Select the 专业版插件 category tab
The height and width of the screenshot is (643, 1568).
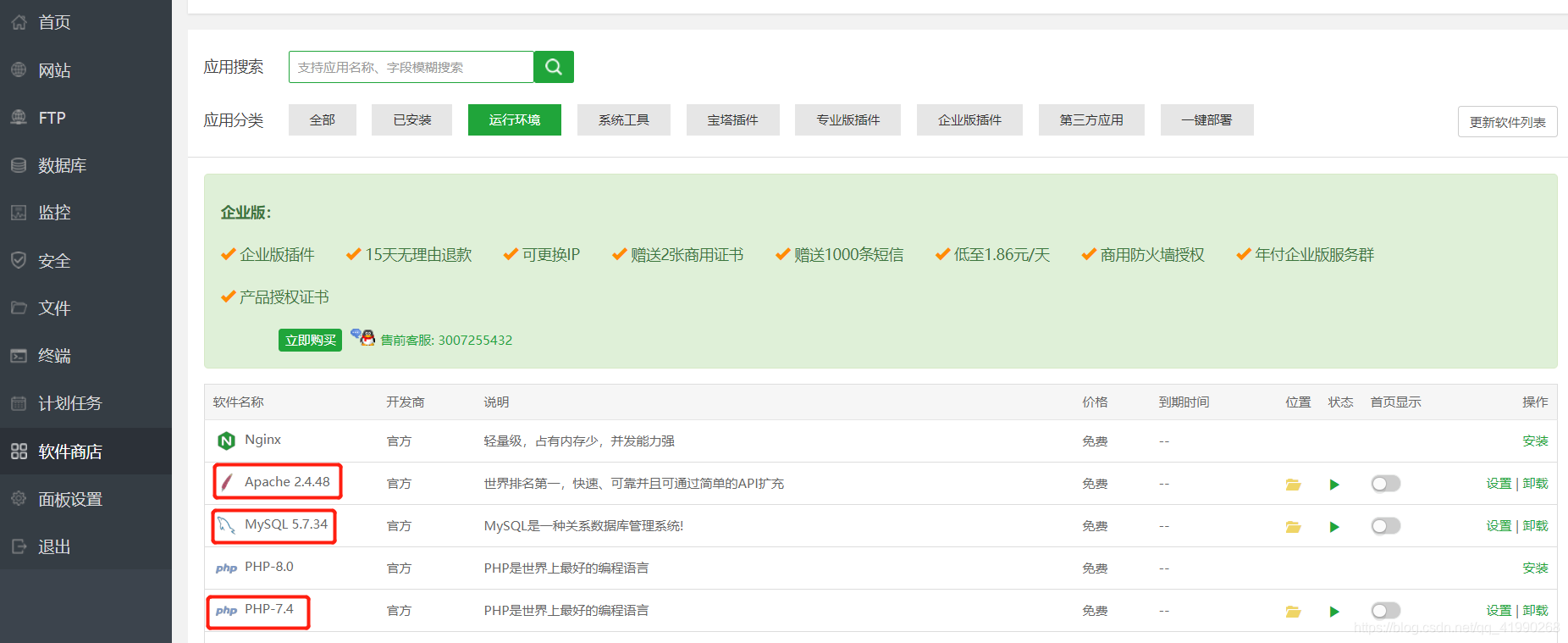848,120
